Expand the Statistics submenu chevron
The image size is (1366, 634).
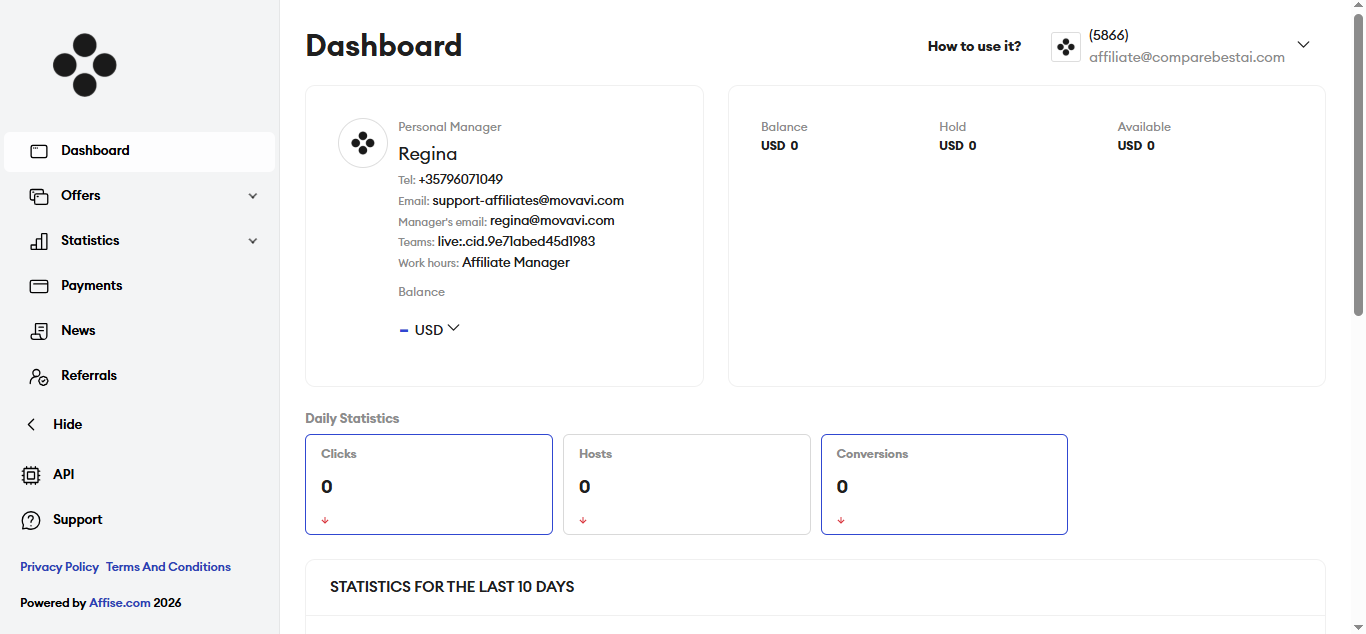click(x=253, y=241)
